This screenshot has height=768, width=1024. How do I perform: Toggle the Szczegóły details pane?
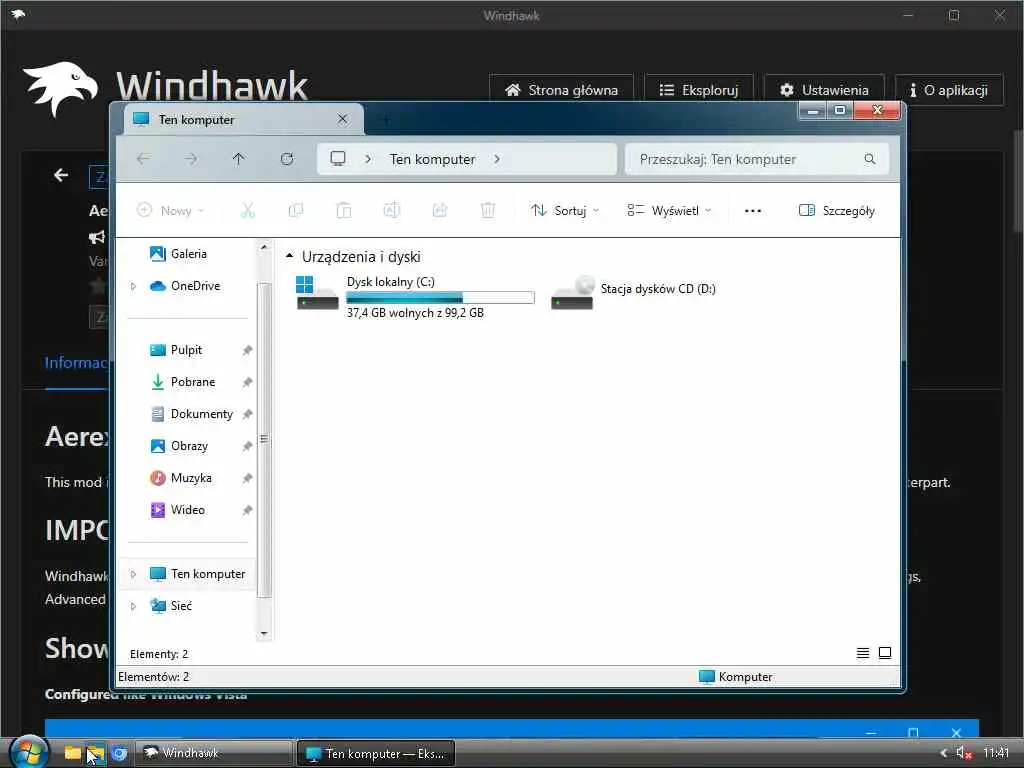[x=837, y=210]
